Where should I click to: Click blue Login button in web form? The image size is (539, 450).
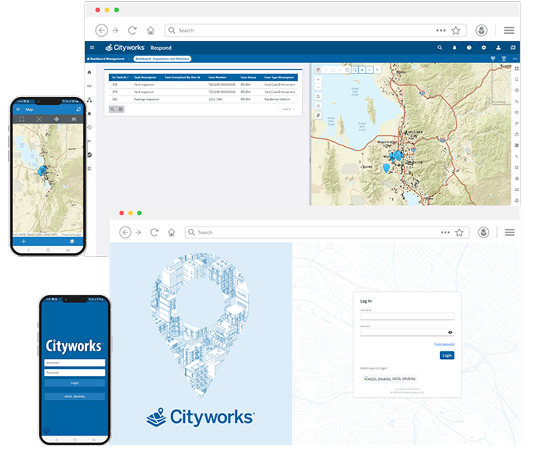click(x=447, y=355)
